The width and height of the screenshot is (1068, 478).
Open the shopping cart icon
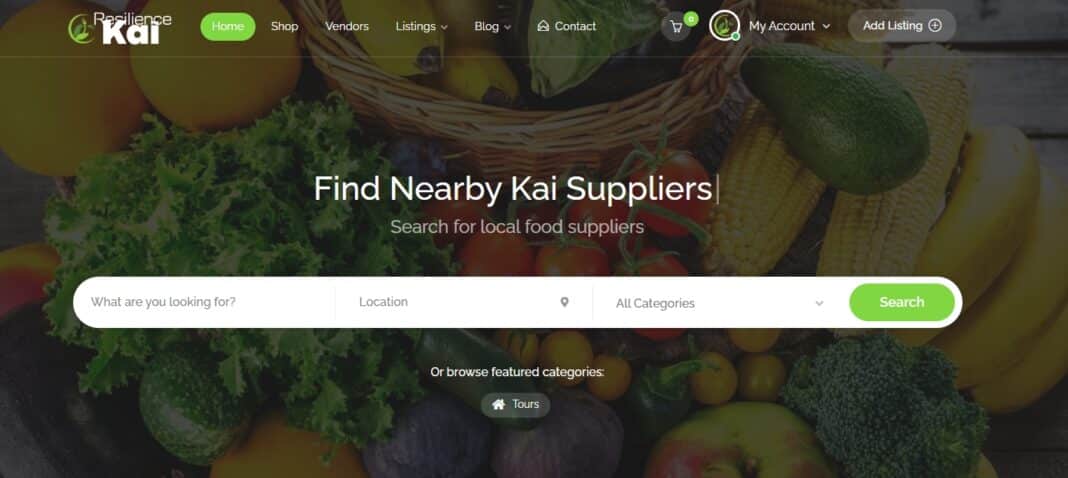coord(676,27)
